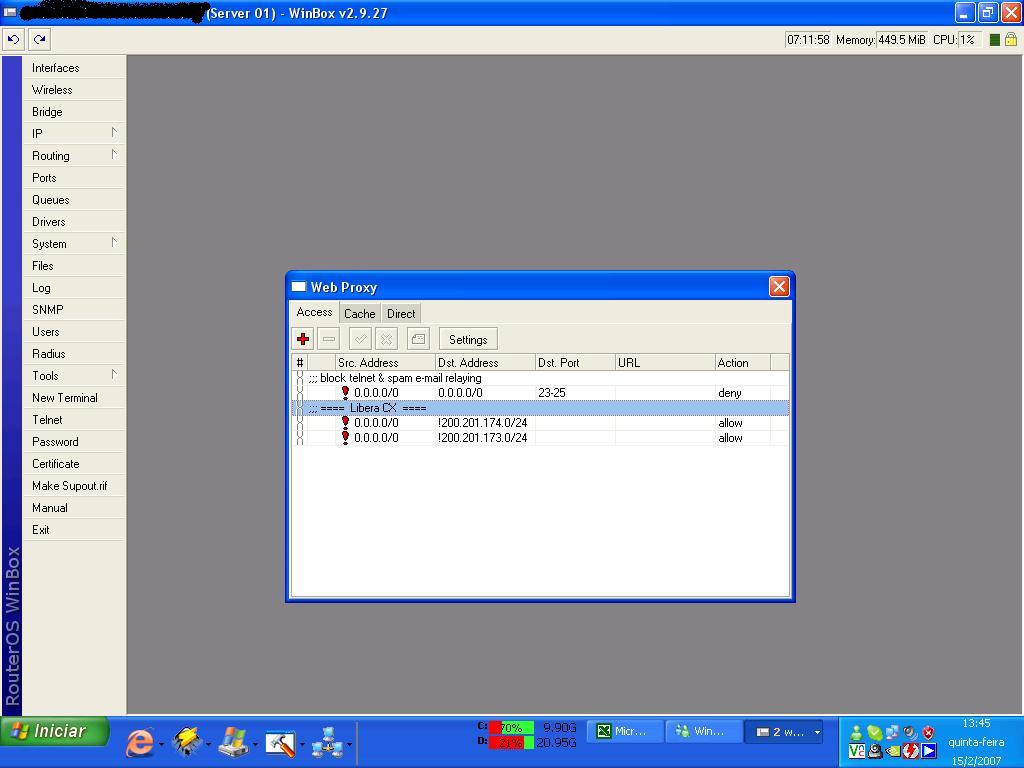Open the Interfaces menu item
1024x768 pixels.
[x=74, y=68]
